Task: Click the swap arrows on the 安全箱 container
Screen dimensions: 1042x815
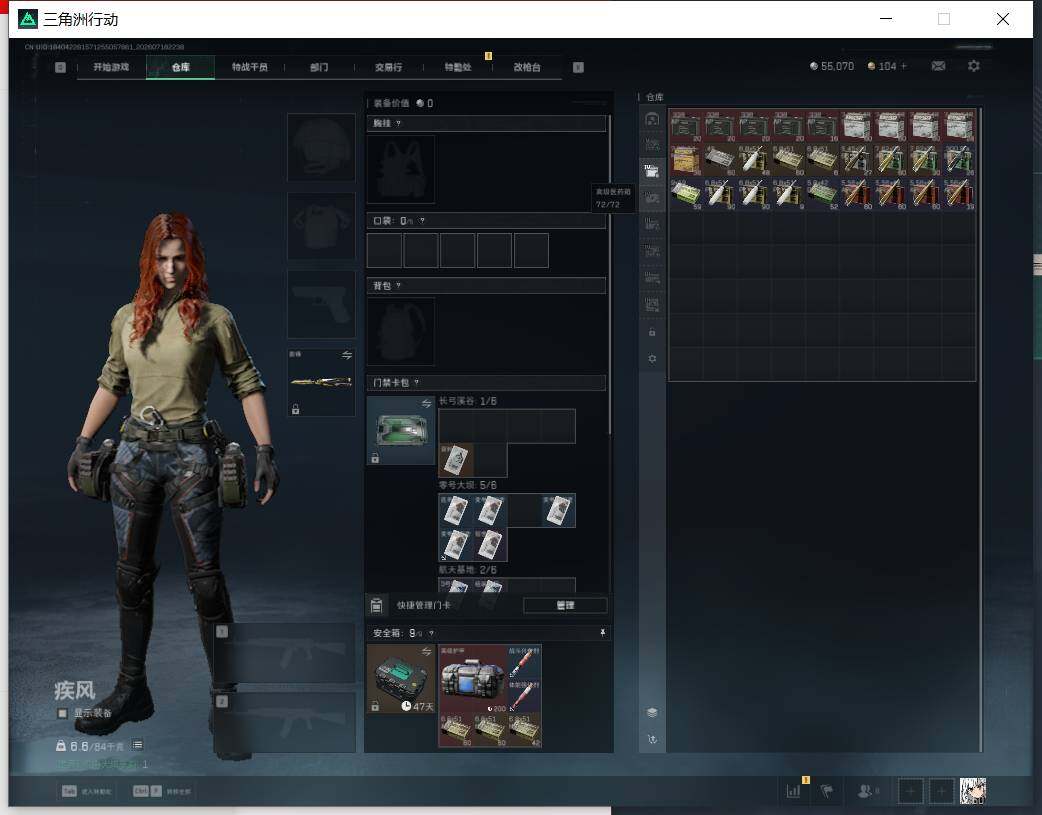Action: pyautogui.click(x=426, y=651)
